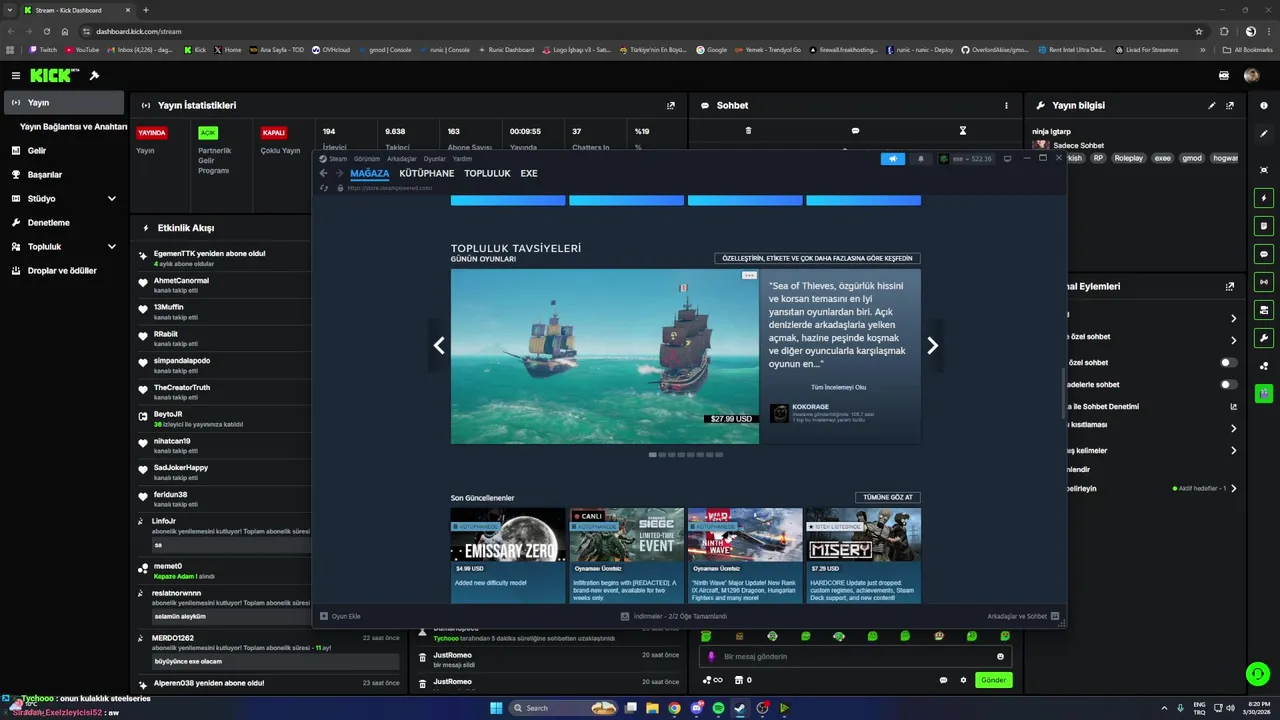Pop out the Yayın bilgisi panel
The height and width of the screenshot is (720, 1280).
1230,105
